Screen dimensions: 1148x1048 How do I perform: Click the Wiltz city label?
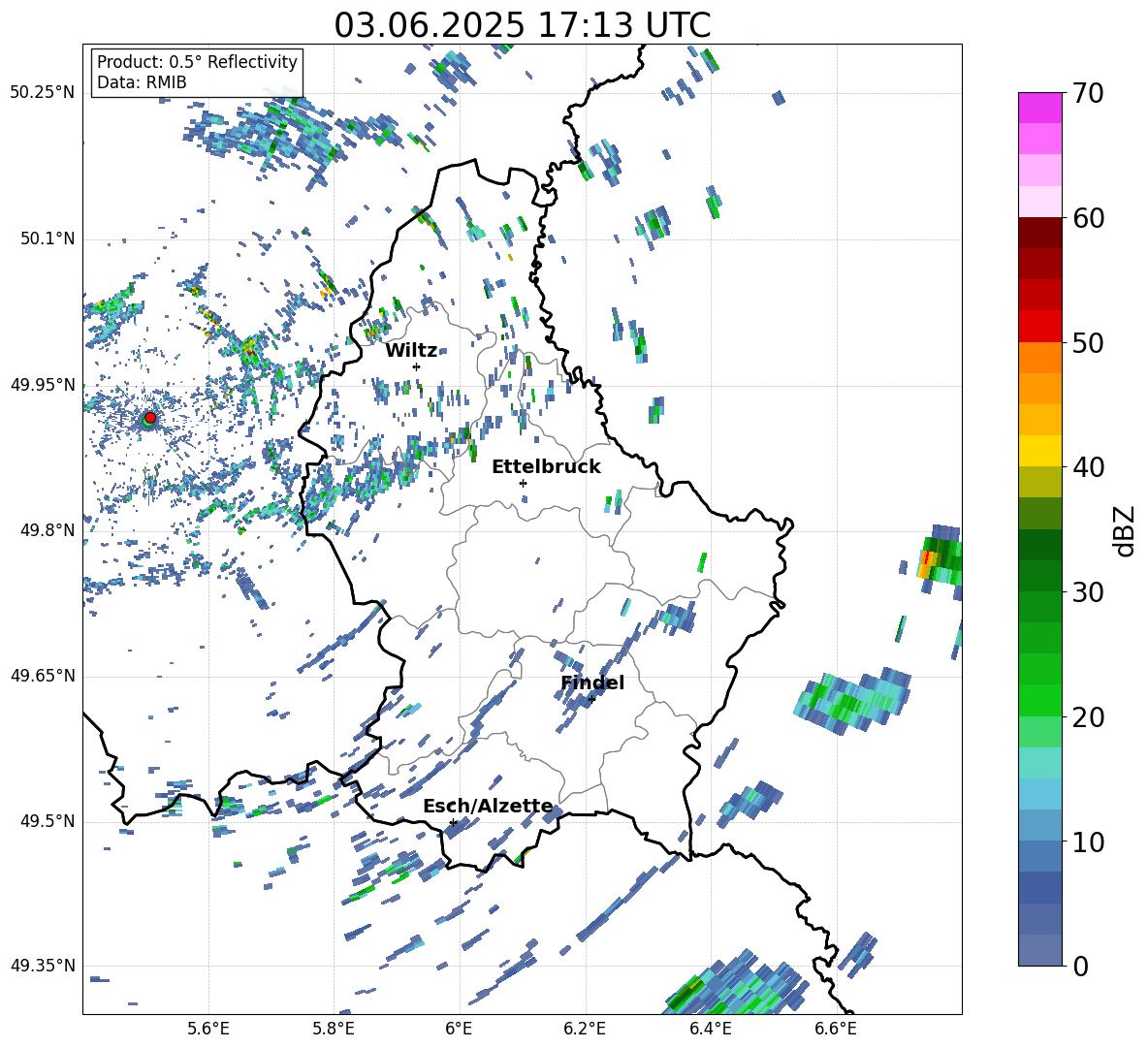coord(411,351)
